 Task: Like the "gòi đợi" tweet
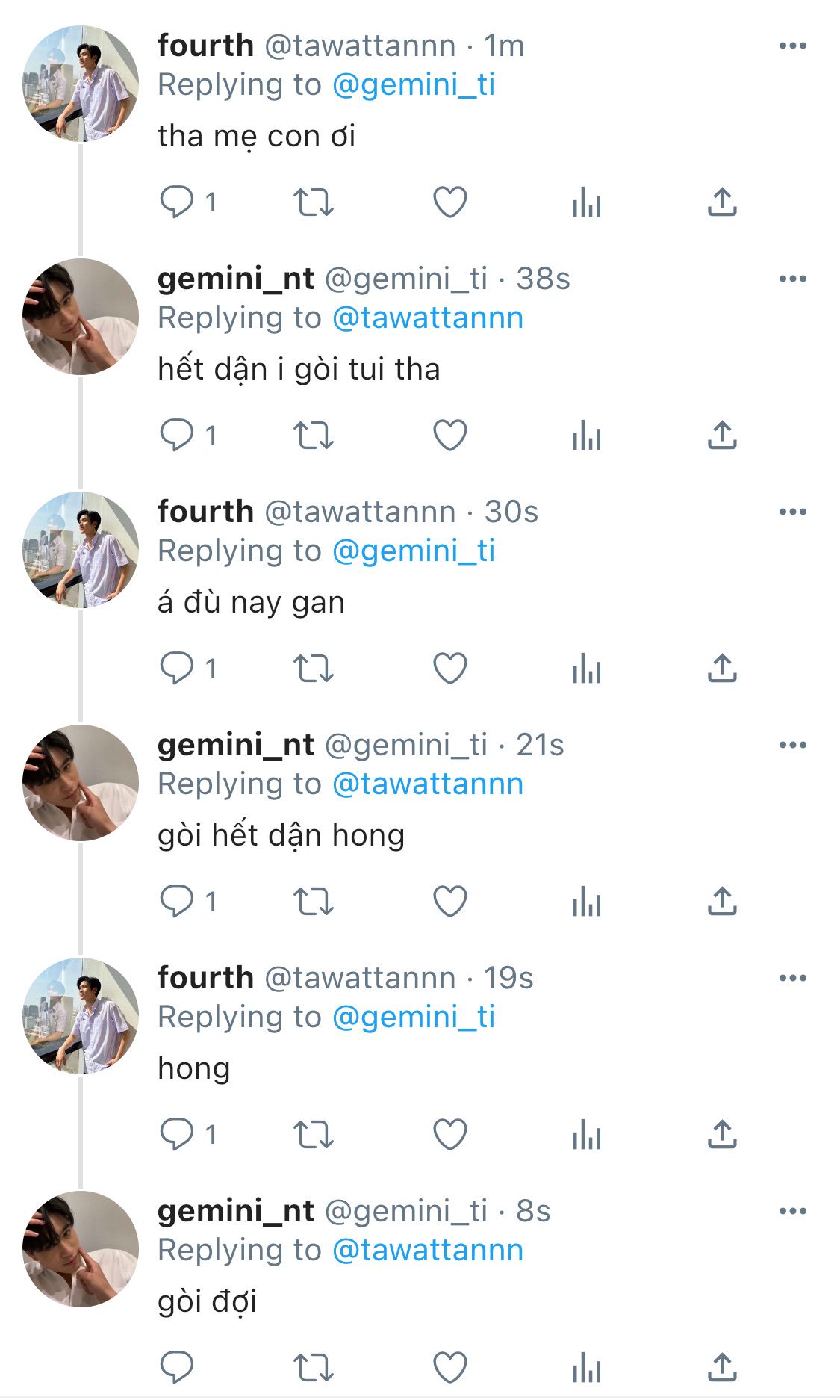450,1367
